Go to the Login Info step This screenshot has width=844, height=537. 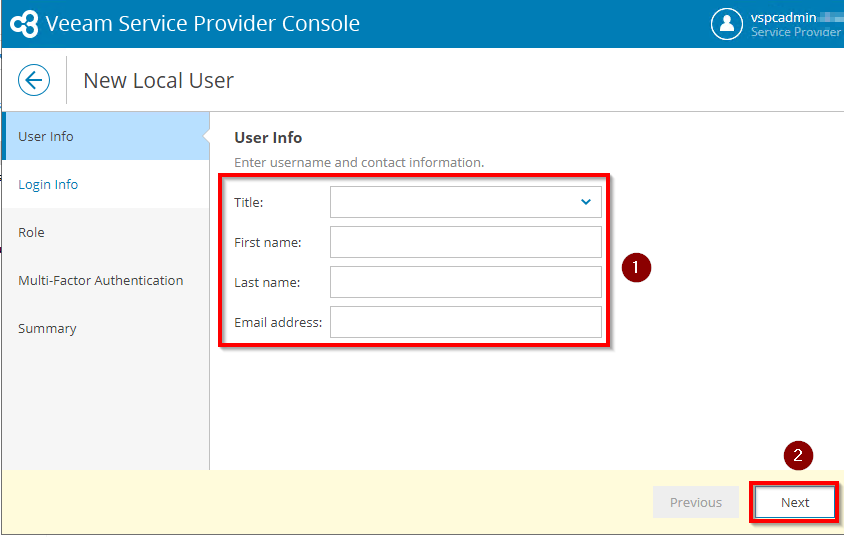[106, 184]
